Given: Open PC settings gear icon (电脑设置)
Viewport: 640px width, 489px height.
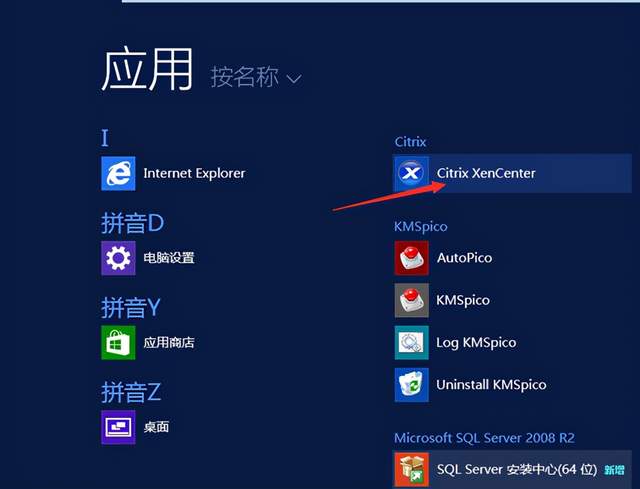Looking at the screenshot, I should pos(118,258).
